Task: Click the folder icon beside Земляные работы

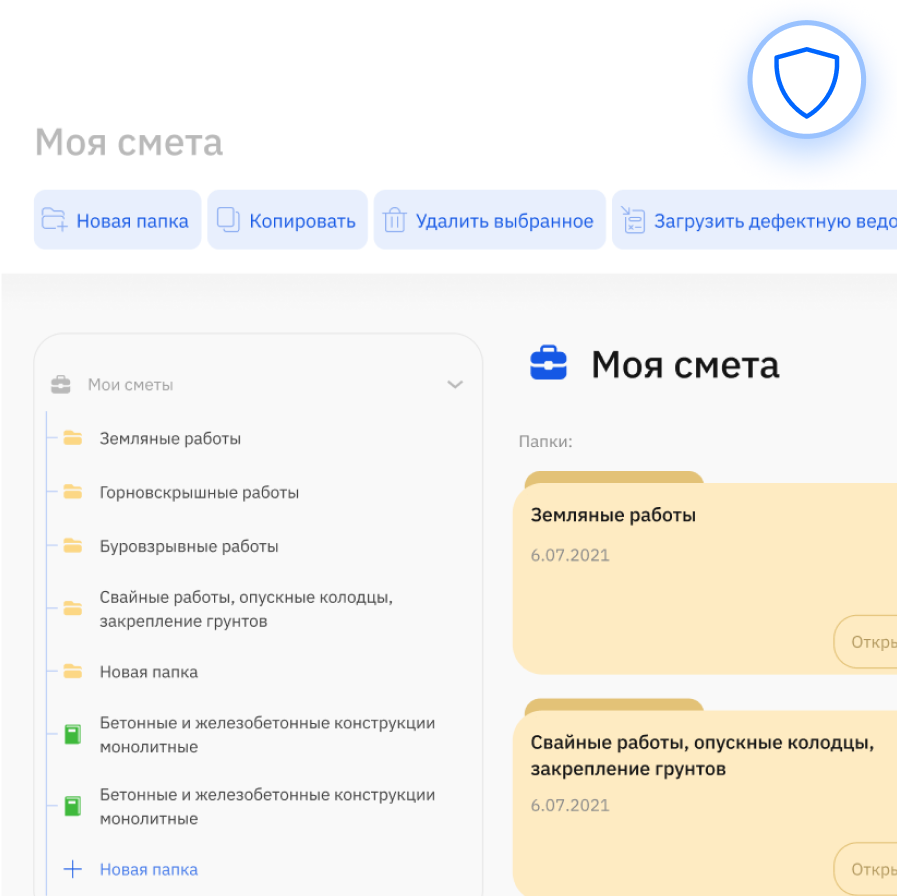Action: pyautogui.click(x=70, y=438)
